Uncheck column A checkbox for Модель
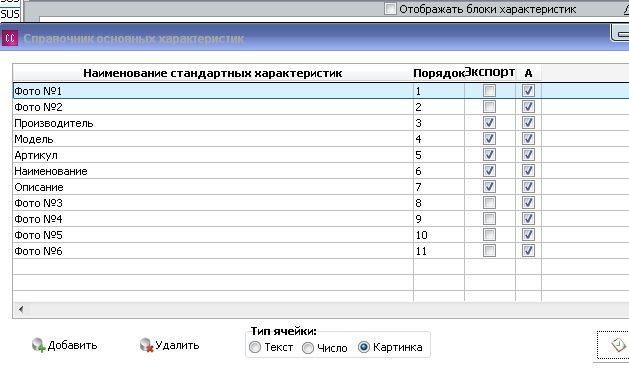 pos(528,139)
